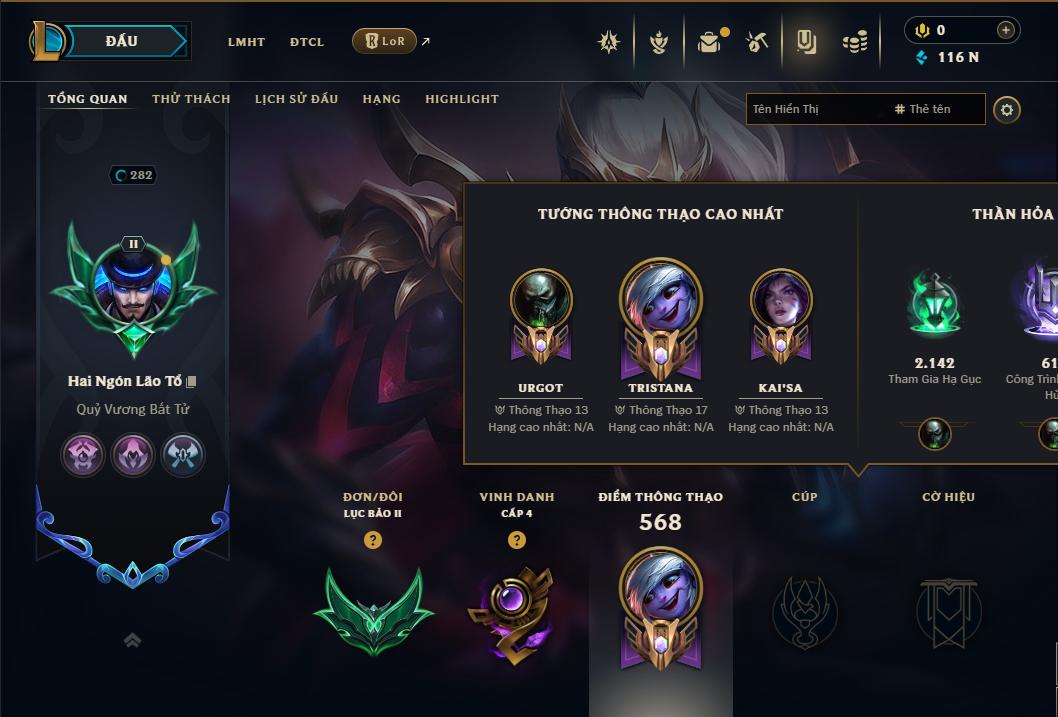Open the Lịch Sử Đấu tab
This screenshot has height=717, width=1058.
coord(296,99)
